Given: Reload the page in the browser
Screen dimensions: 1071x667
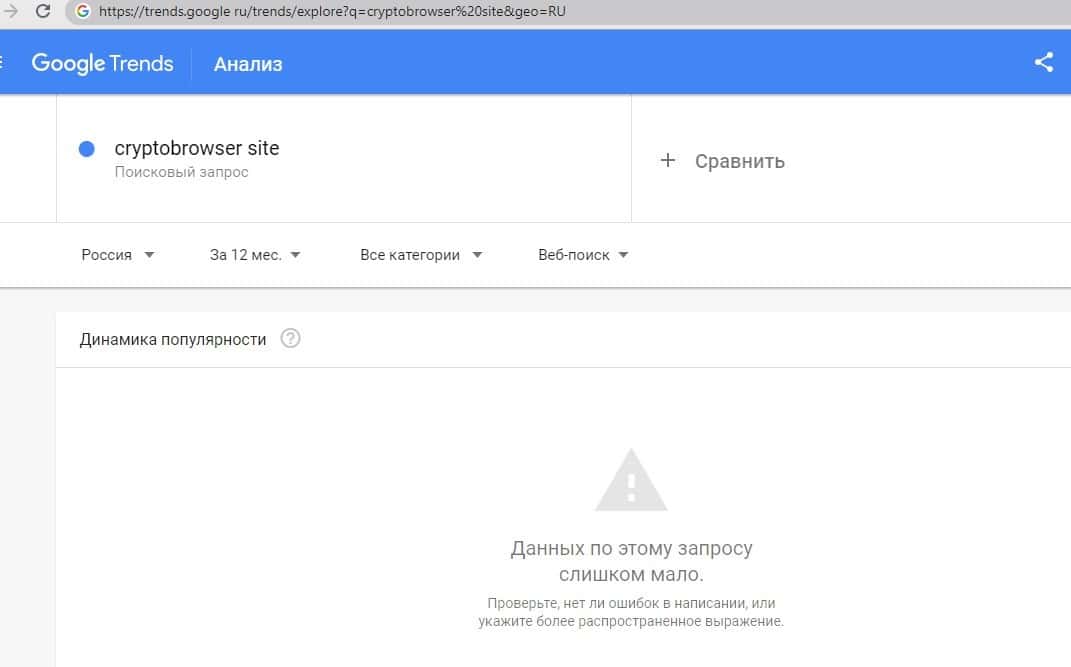Looking at the screenshot, I should point(43,12).
